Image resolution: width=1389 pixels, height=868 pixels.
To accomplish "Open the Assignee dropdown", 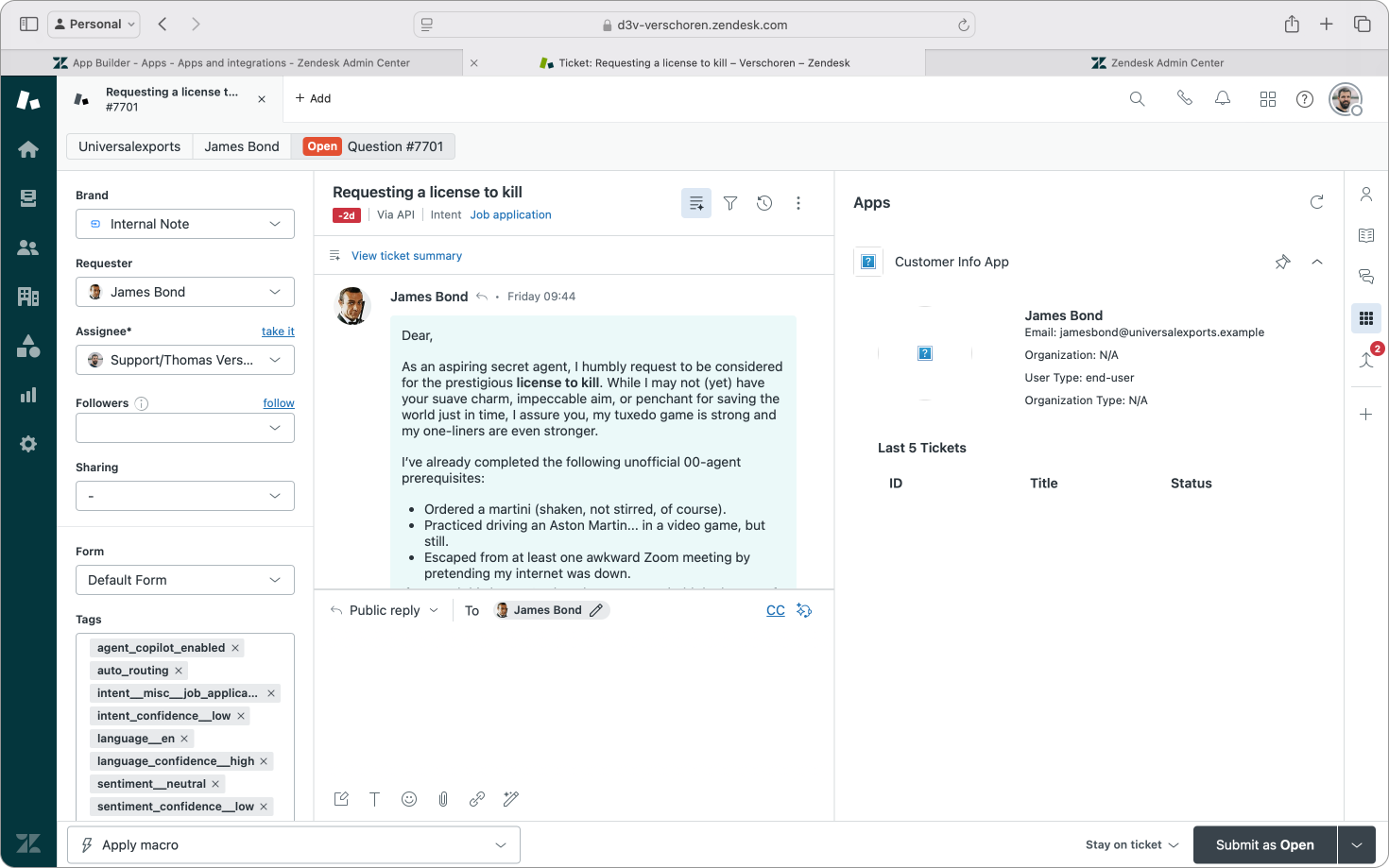I will click(185, 360).
